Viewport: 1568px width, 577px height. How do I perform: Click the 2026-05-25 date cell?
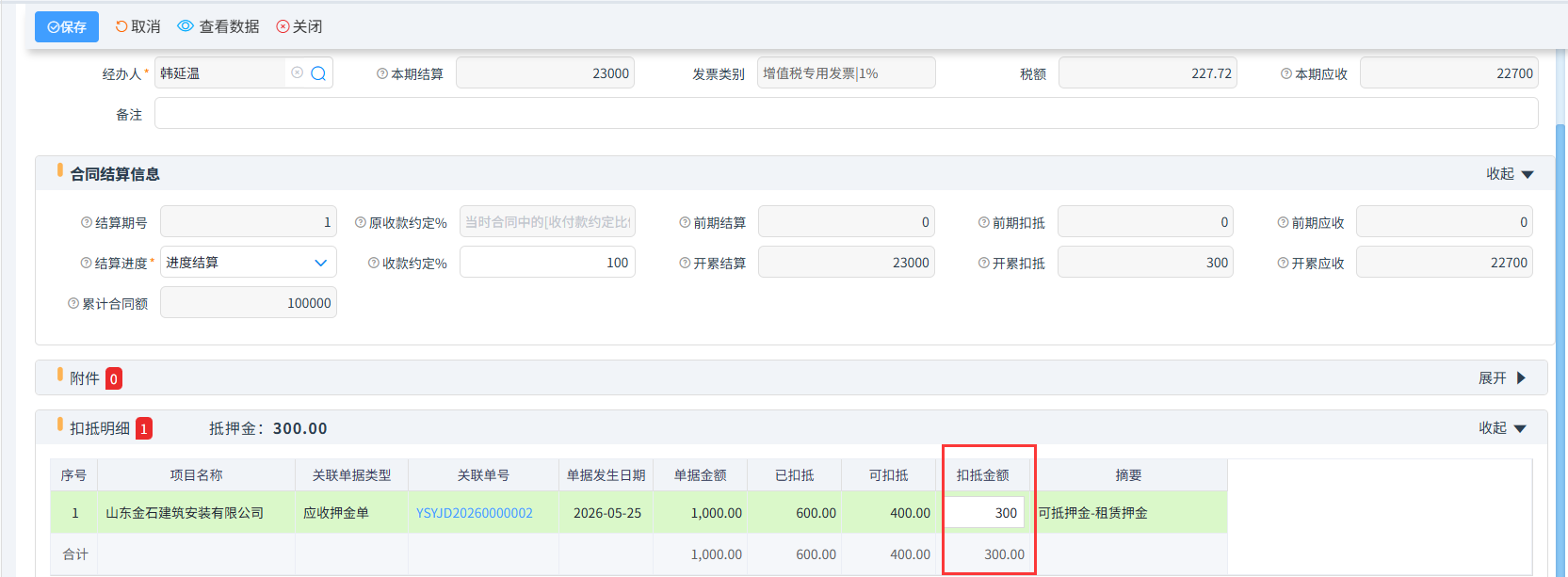tap(606, 513)
